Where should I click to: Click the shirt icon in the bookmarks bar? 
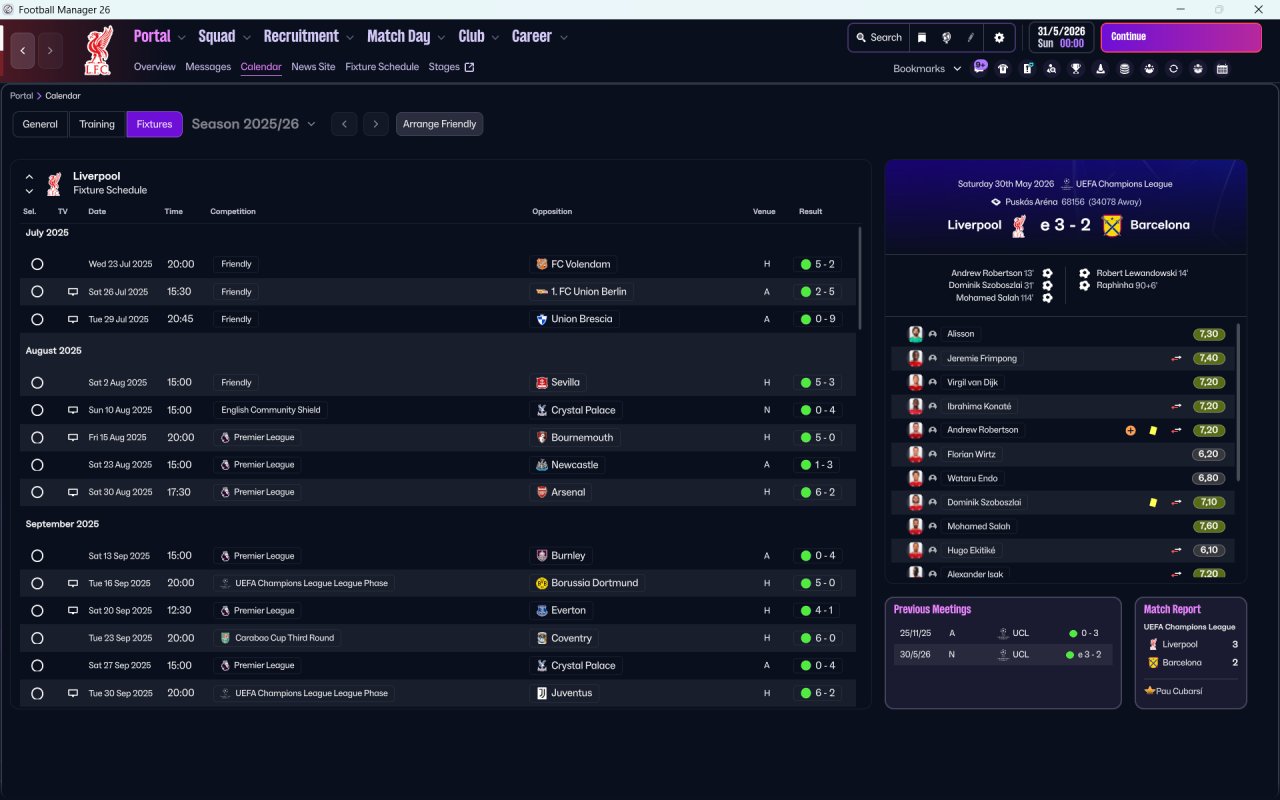[x=1003, y=69]
